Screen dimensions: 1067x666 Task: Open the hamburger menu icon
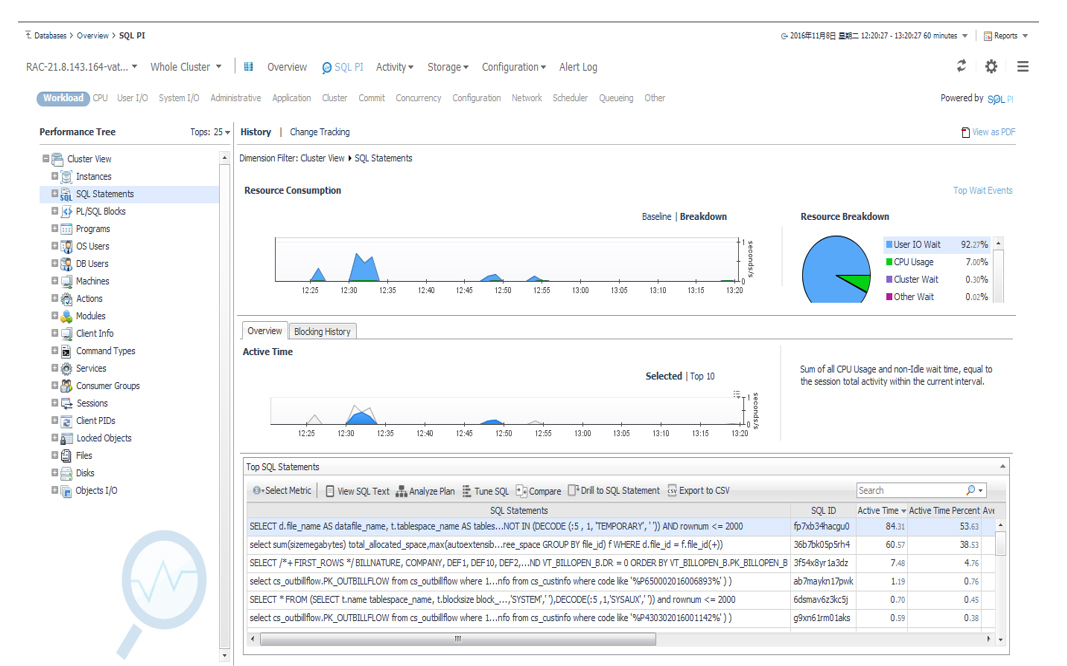click(1023, 66)
